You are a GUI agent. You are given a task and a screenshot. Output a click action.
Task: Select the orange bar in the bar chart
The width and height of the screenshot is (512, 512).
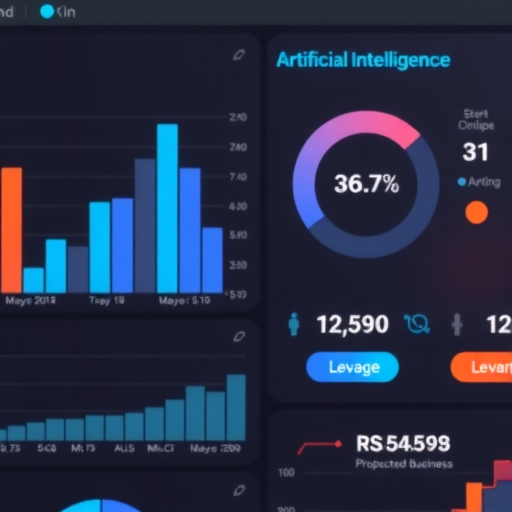pyautogui.click(x=12, y=230)
